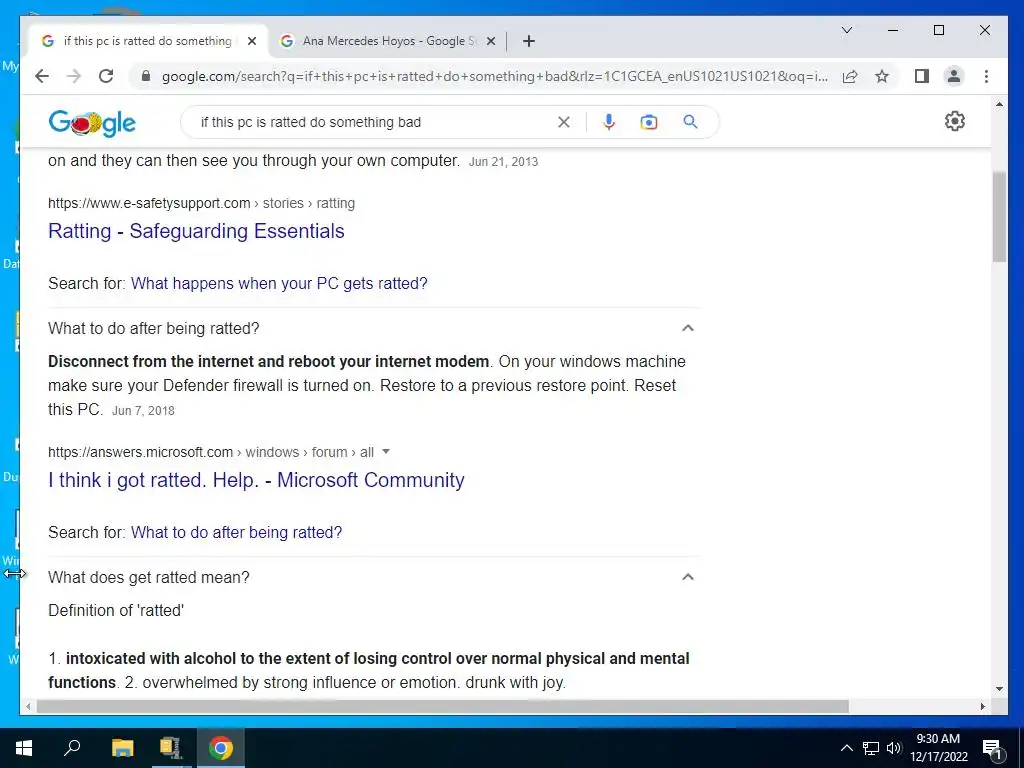View site info via the padlock icon

click(x=146, y=76)
